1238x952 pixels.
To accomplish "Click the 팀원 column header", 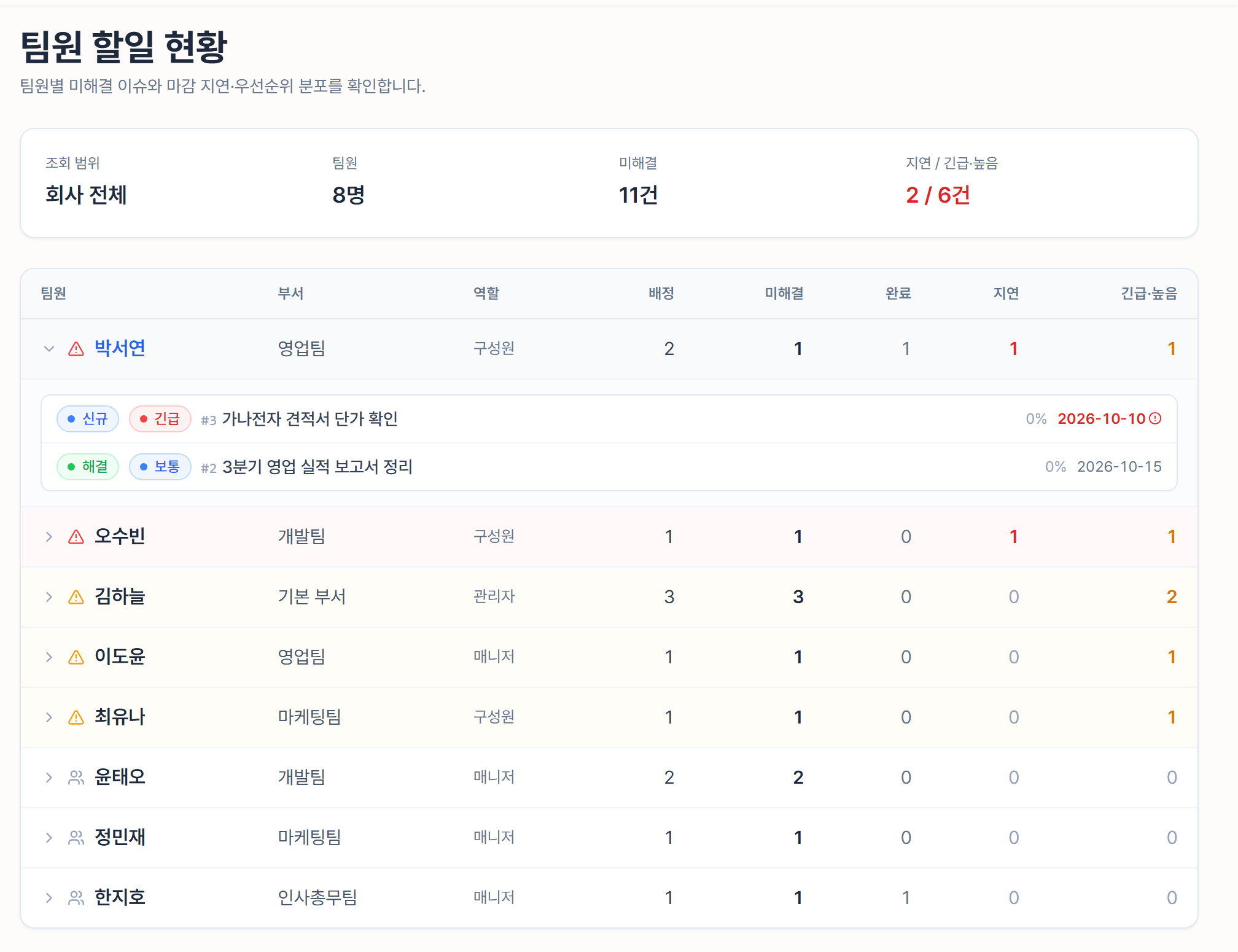I will pyautogui.click(x=53, y=294).
